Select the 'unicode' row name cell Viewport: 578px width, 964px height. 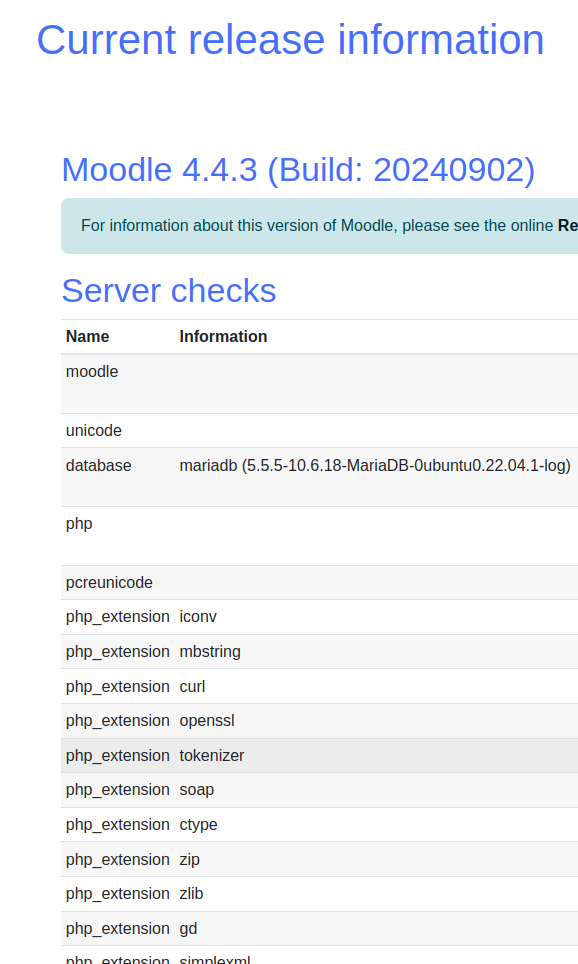pos(93,430)
